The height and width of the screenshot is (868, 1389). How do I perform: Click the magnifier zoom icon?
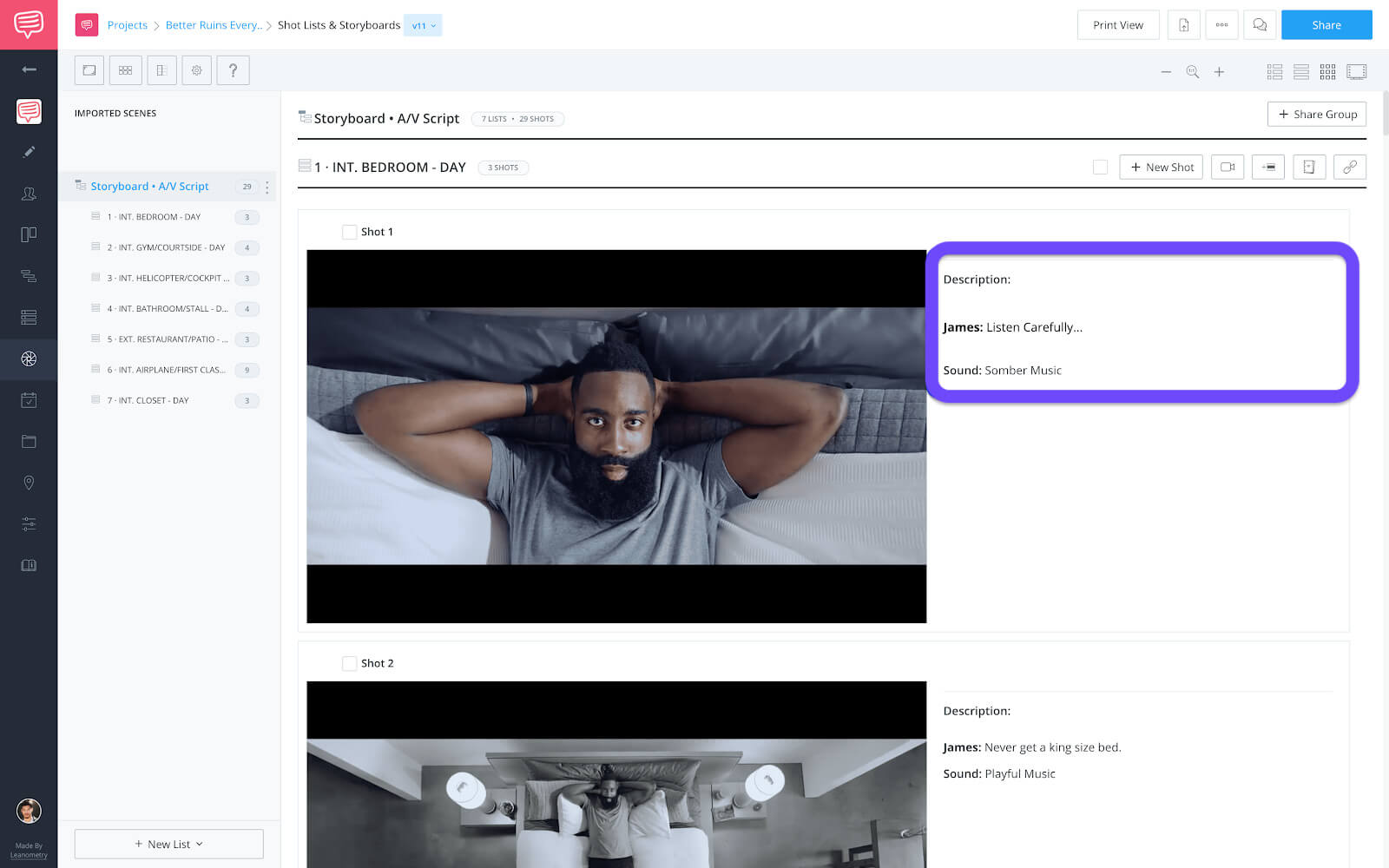(x=1193, y=72)
